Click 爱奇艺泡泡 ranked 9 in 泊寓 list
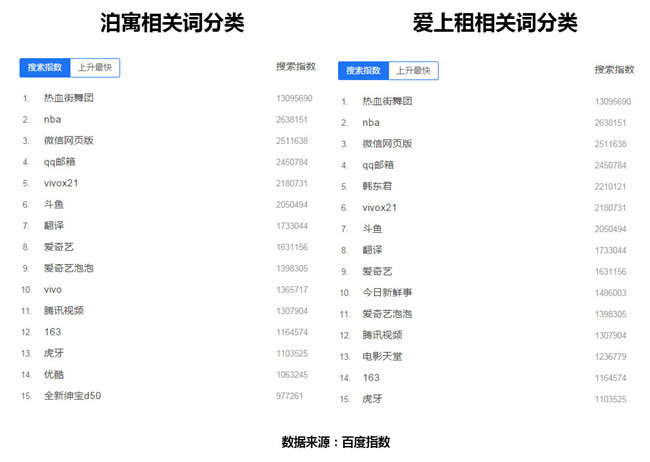The height and width of the screenshot is (462, 650). (69, 268)
